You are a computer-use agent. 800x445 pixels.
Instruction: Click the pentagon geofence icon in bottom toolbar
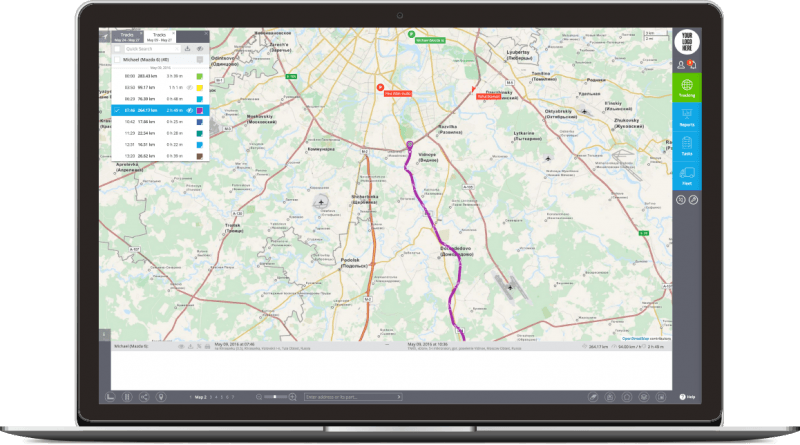pos(627,397)
